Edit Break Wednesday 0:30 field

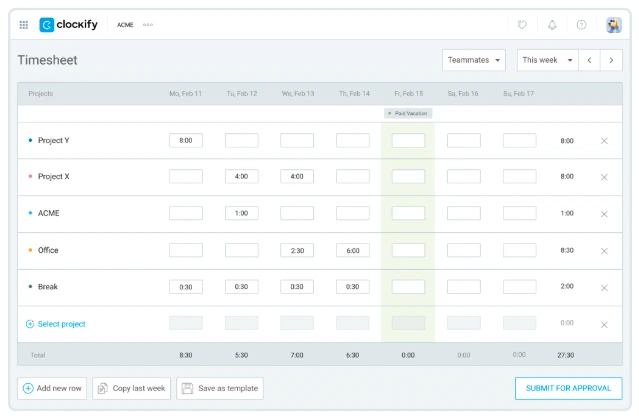[x=297, y=287]
